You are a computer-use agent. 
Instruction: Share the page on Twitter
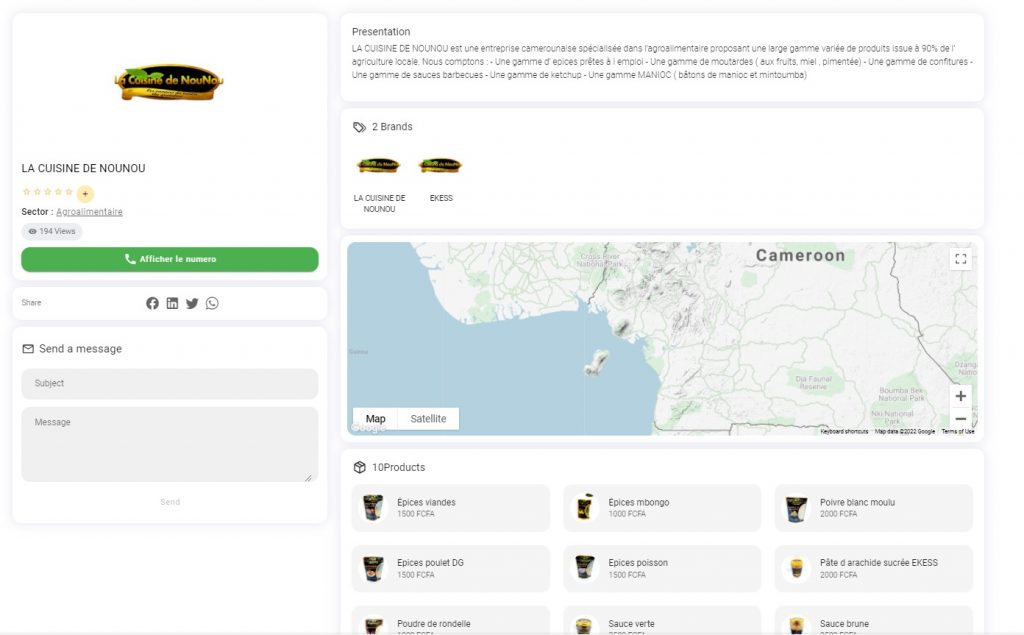[x=192, y=303]
